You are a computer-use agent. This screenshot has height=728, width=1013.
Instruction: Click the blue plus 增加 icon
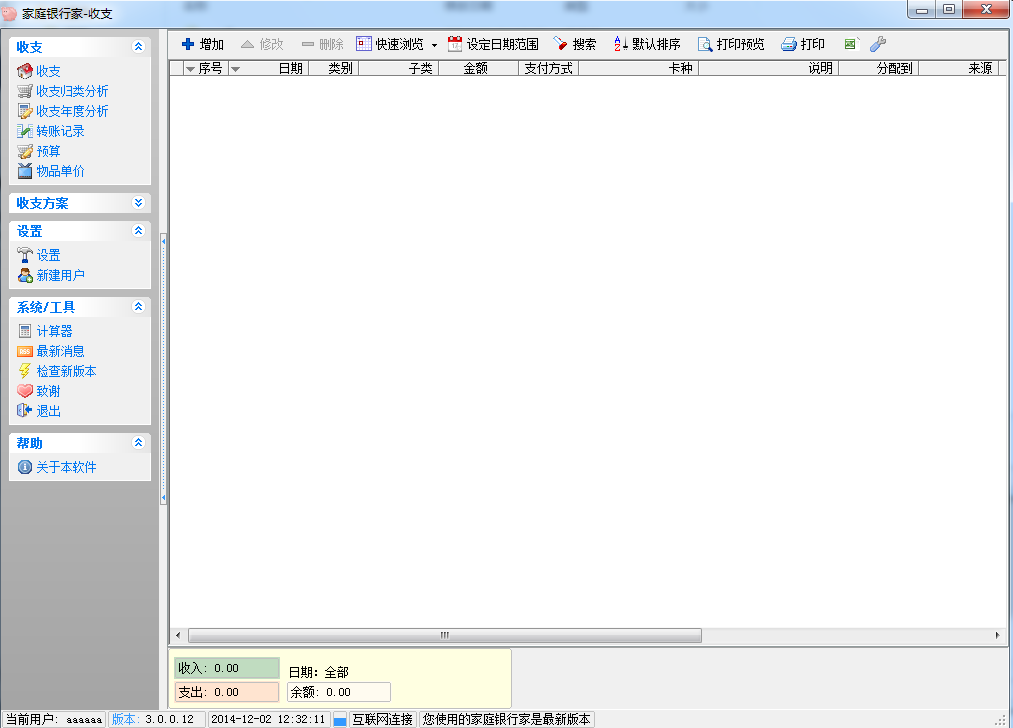click(x=188, y=44)
